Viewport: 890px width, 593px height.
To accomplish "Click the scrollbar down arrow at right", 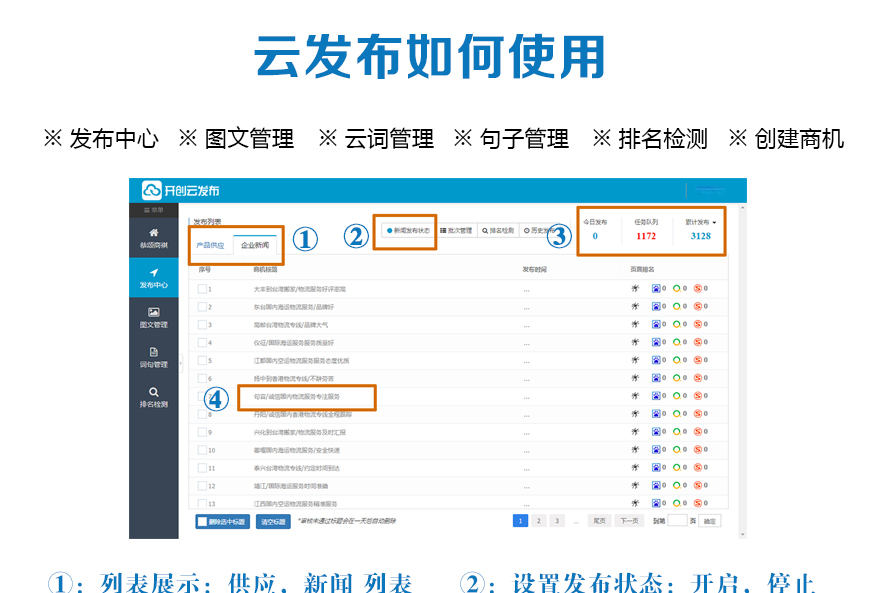I will 742,534.
